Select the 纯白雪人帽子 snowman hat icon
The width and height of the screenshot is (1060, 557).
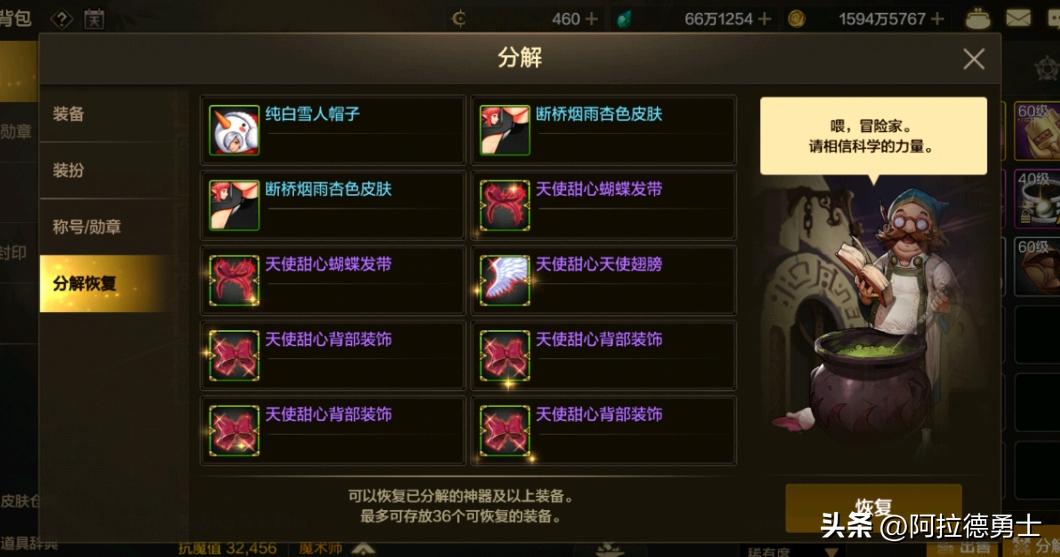tap(234, 130)
